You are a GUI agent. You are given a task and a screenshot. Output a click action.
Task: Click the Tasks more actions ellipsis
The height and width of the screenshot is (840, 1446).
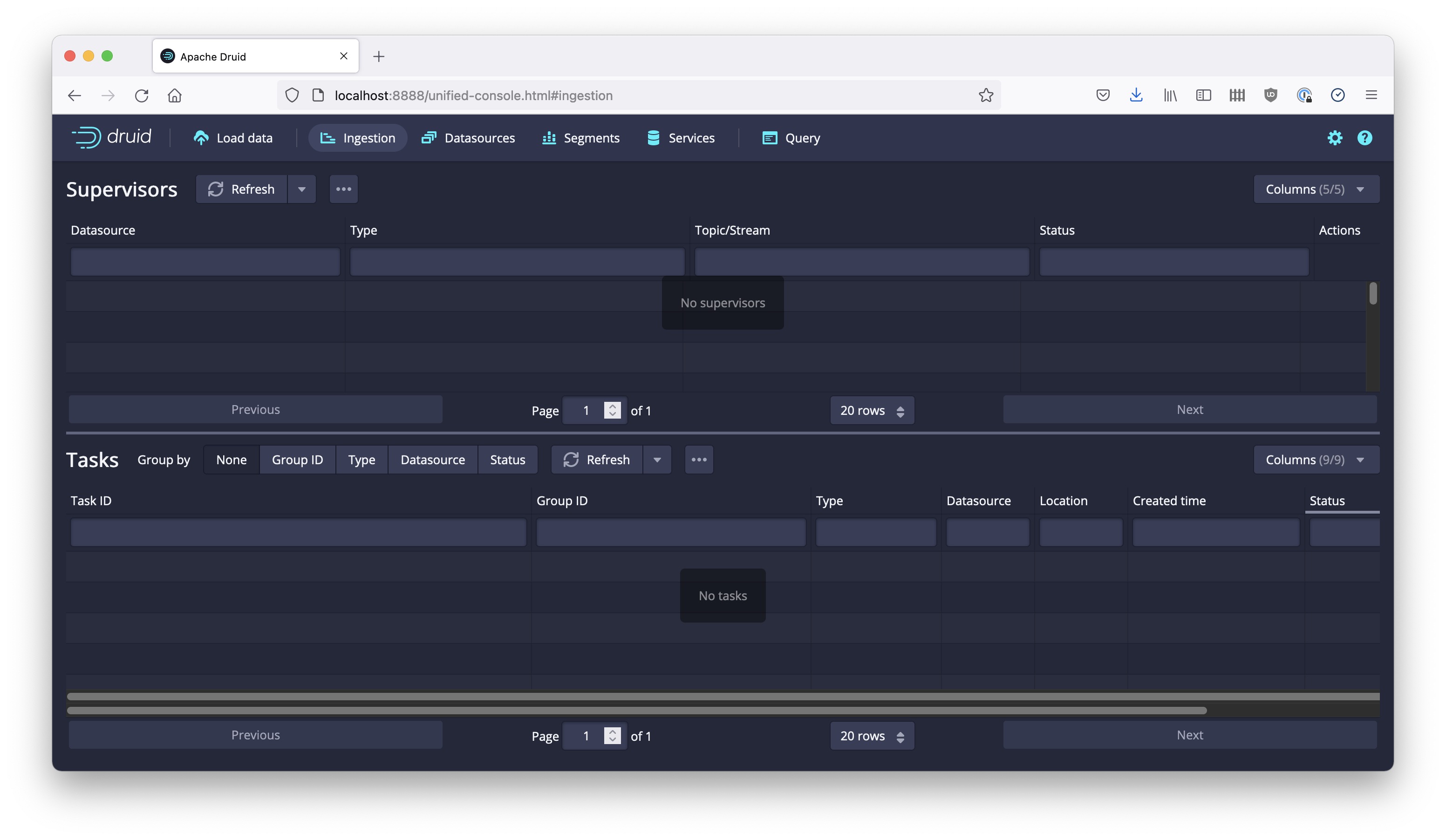click(698, 460)
